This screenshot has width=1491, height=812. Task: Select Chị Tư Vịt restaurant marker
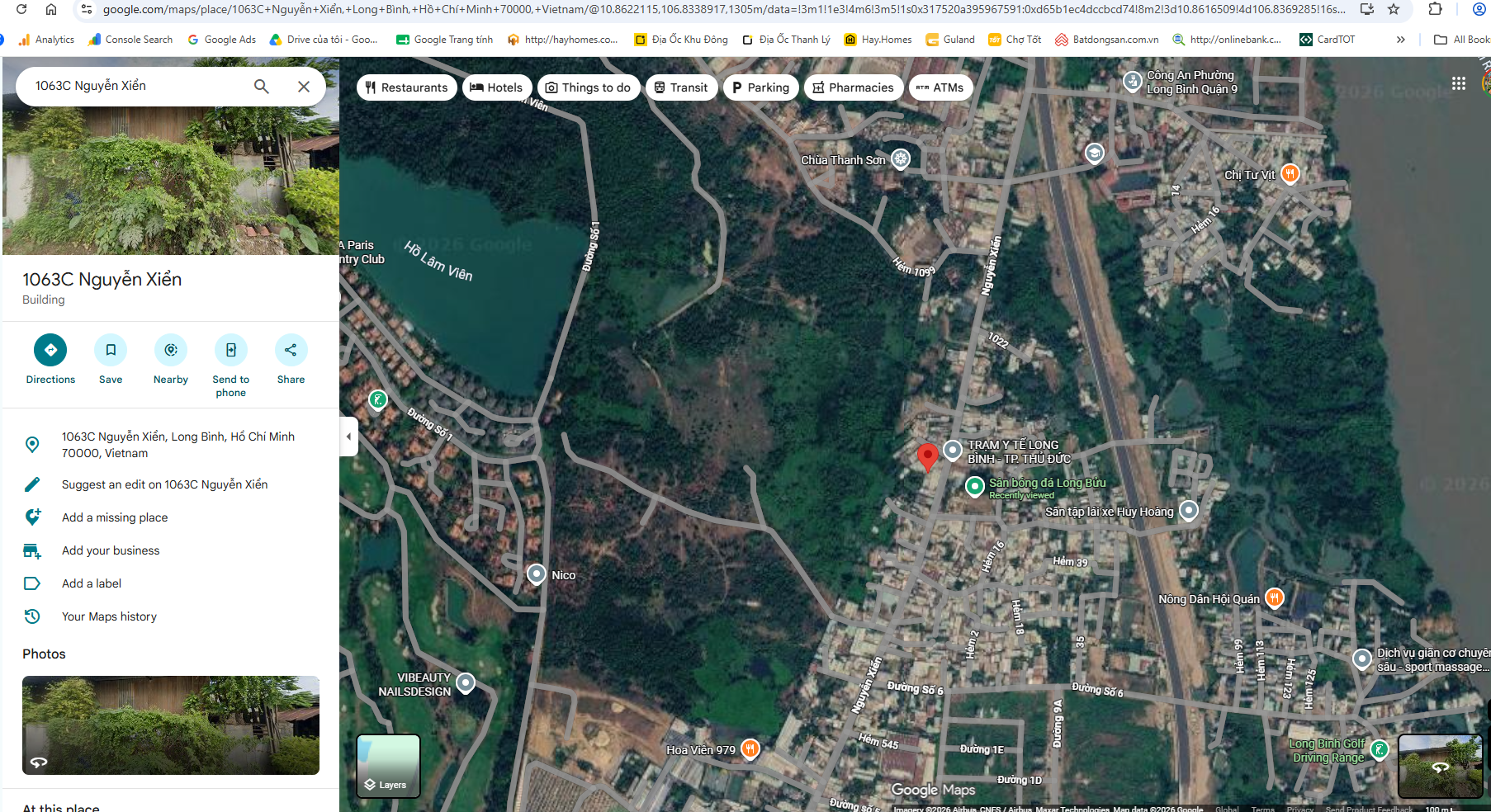pyautogui.click(x=1290, y=173)
